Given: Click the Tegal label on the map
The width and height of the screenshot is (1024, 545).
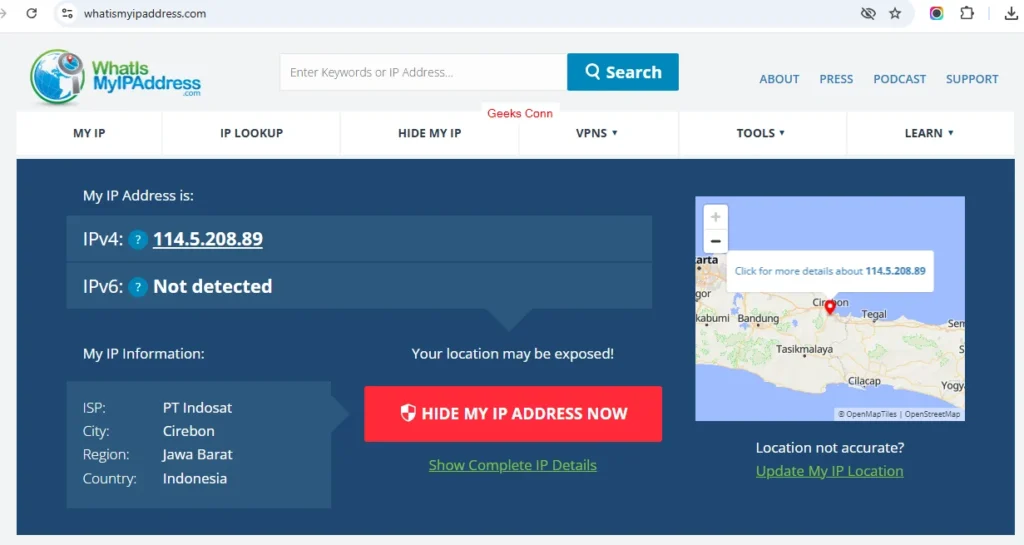Looking at the screenshot, I should pos(874,315).
